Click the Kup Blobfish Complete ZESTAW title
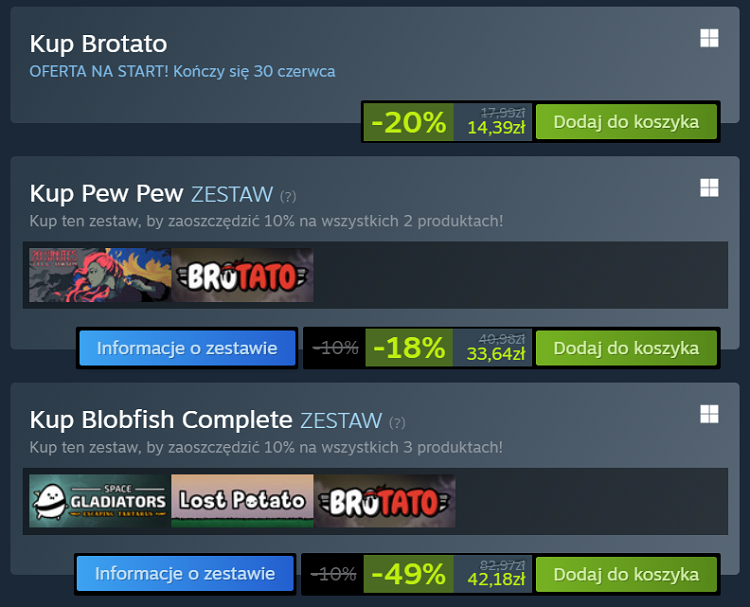The width and height of the screenshot is (750, 607). pyautogui.click(x=206, y=420)
